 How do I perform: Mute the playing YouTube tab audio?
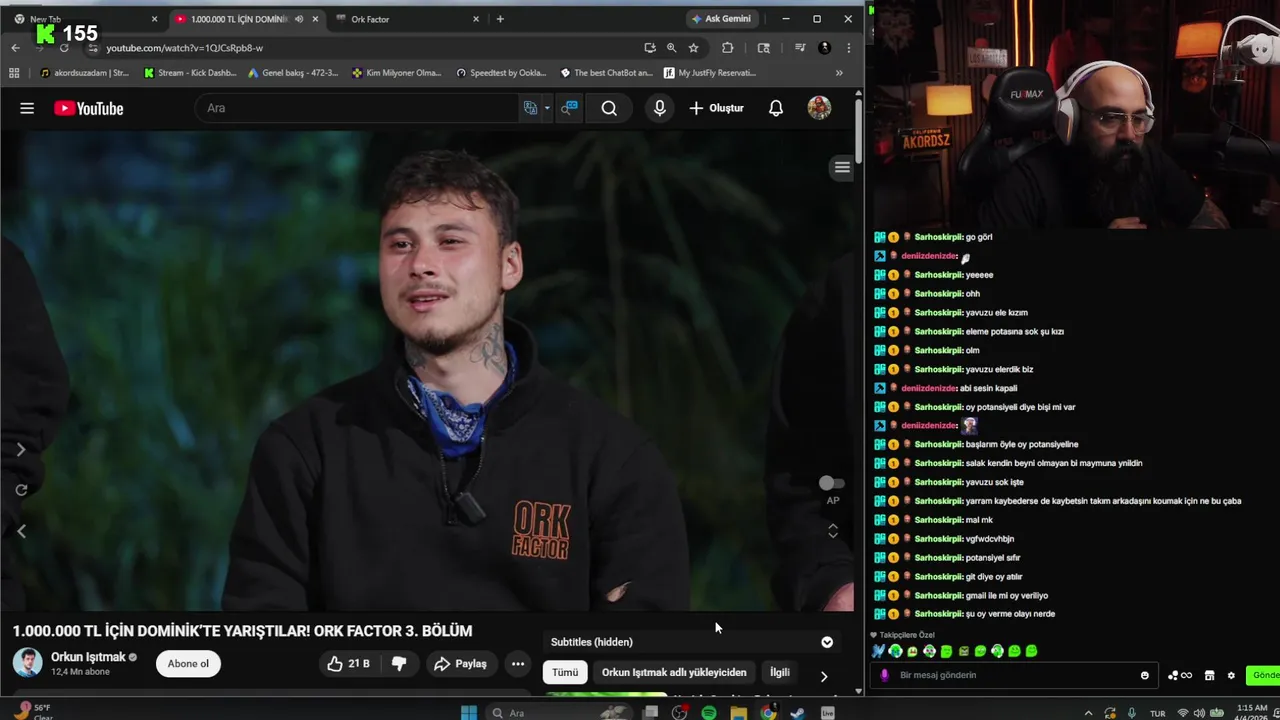pos(298,19)
